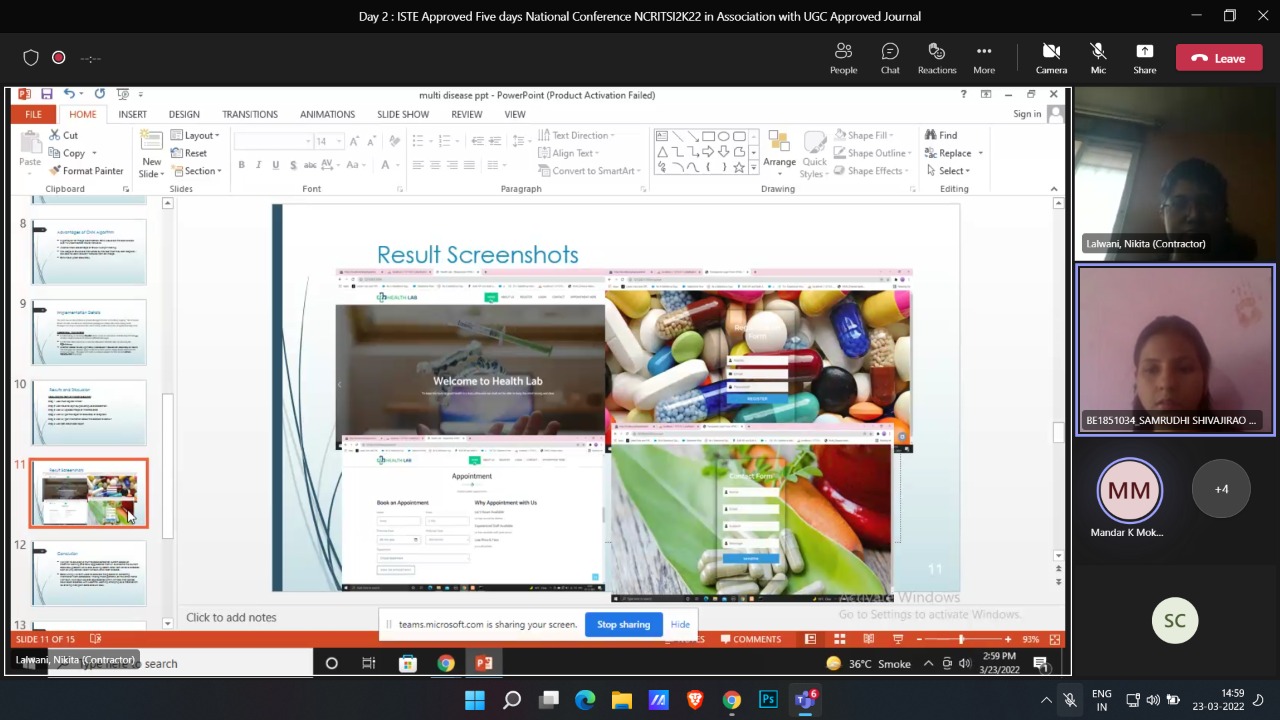This screenshot has height=720, width=1280.
Task: Click Hide on the sharing notification
Action: click(x=680, y=624)
